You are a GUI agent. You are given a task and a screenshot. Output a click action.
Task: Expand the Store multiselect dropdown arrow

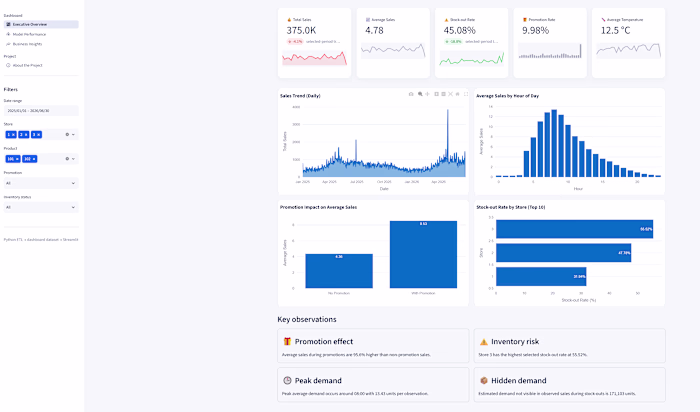pos(73,134)
